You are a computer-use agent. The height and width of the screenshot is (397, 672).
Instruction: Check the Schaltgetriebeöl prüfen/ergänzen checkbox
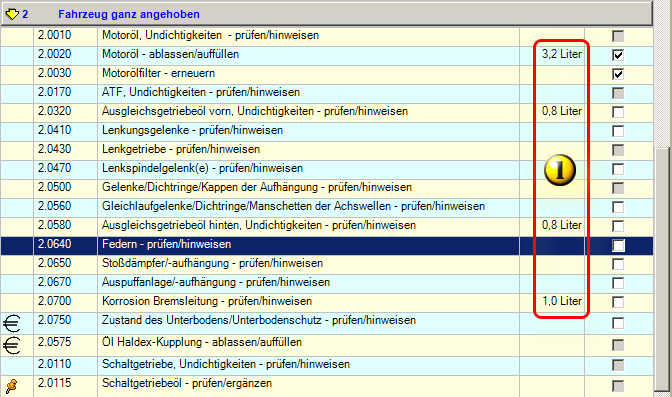(x=618, y=386)
